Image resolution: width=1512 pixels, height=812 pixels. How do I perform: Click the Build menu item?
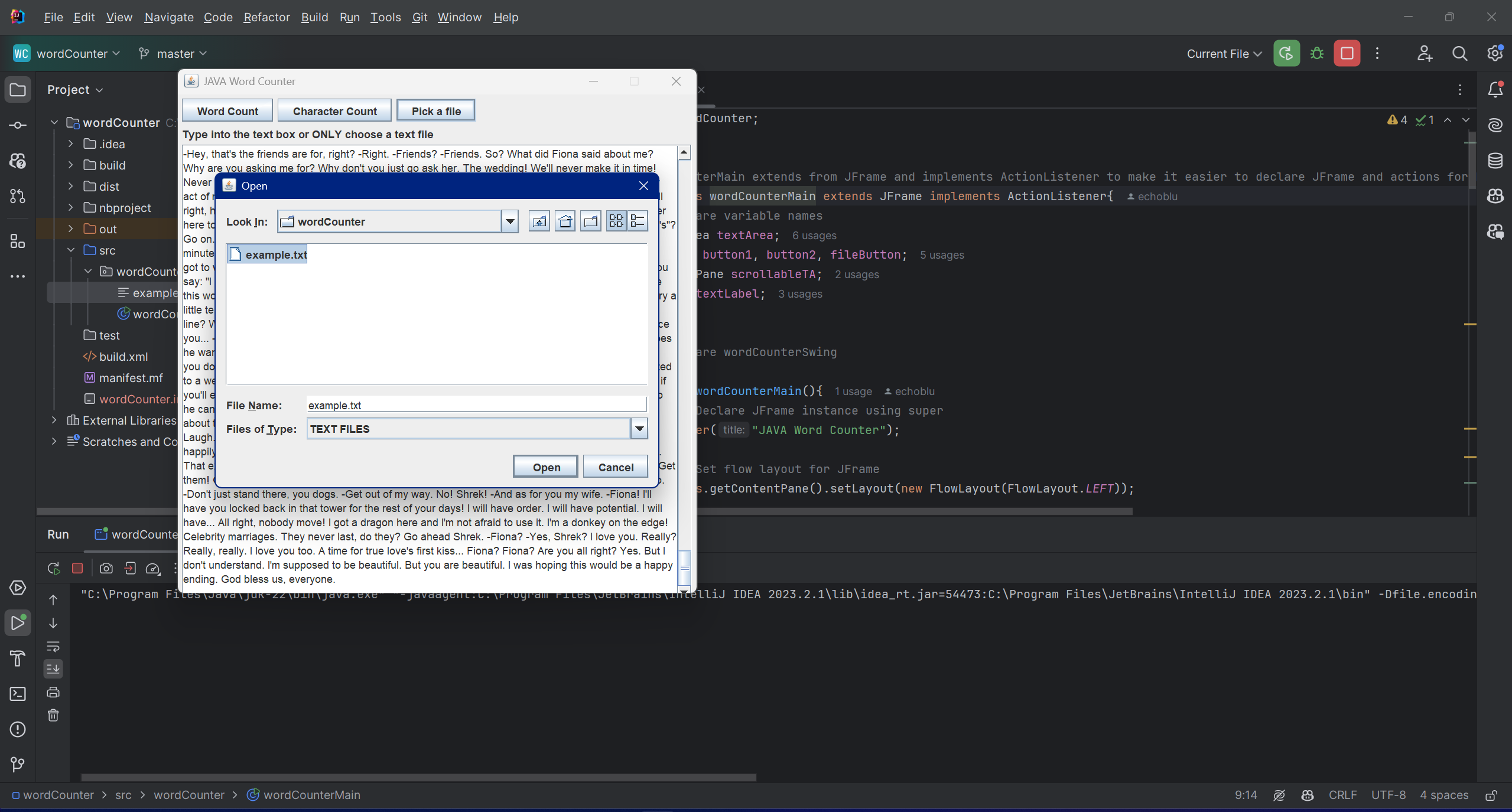pyautogui.click(x=314, y=17)
